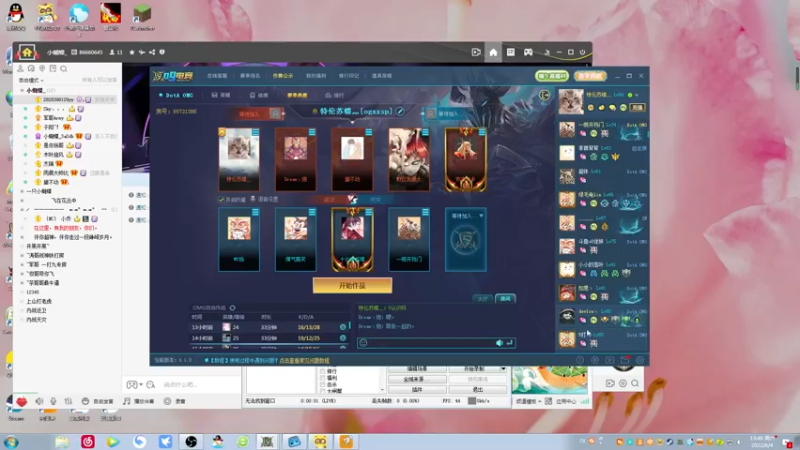
Task: Toggle the 开启内键 checkbox under team cards
Action: [x=221, y=199]
